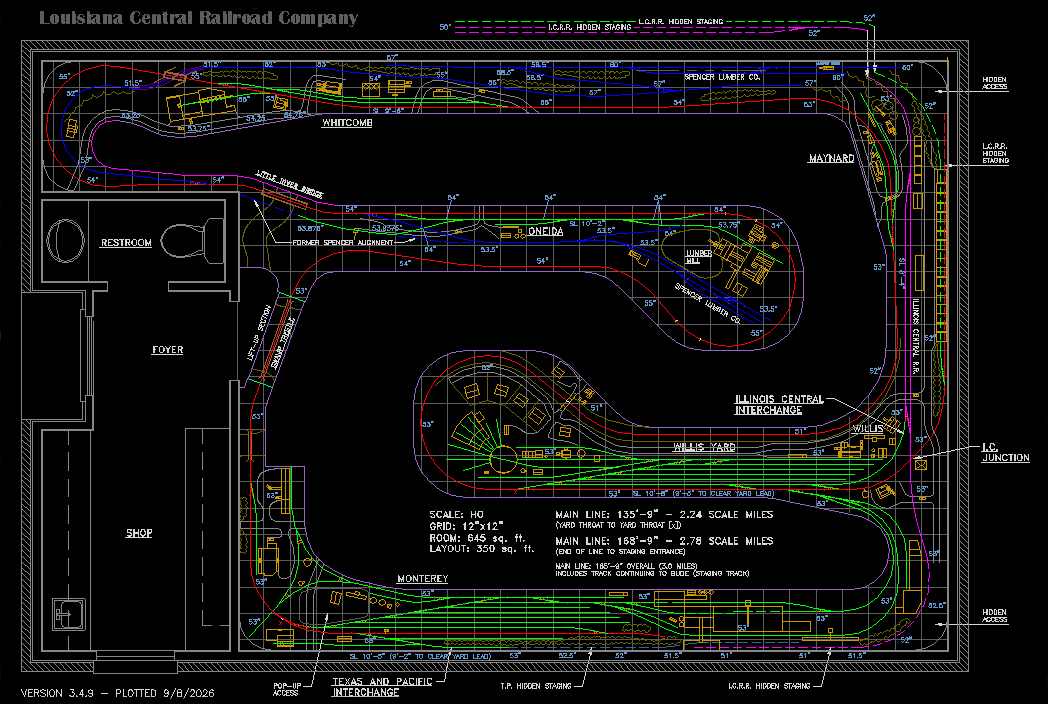This screenshot has width=1048, height=704.
Task: Click the Louisiana Central Railroad Company title
Action: (199, 18)
